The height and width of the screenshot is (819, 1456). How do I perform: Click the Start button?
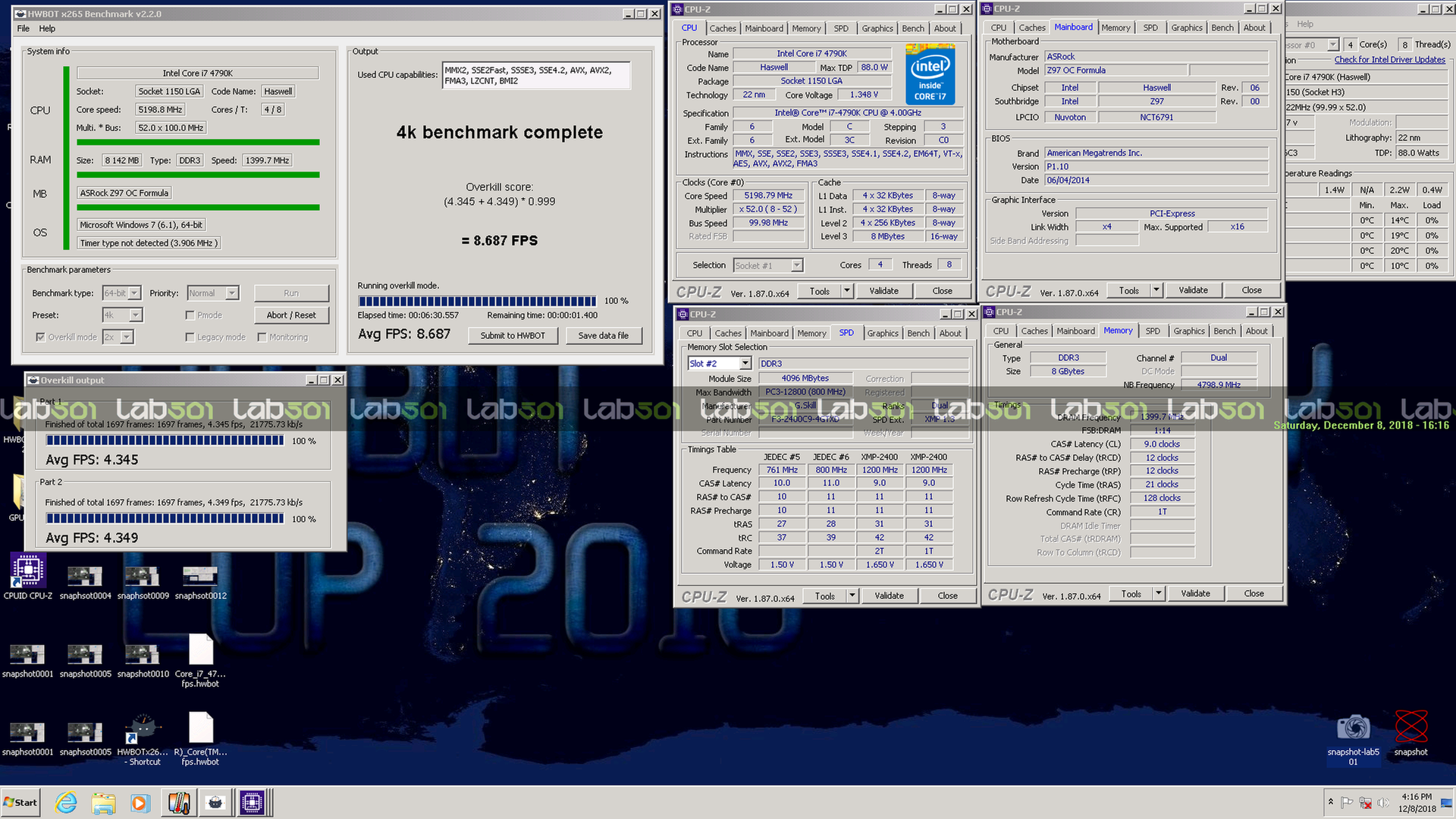20,802
